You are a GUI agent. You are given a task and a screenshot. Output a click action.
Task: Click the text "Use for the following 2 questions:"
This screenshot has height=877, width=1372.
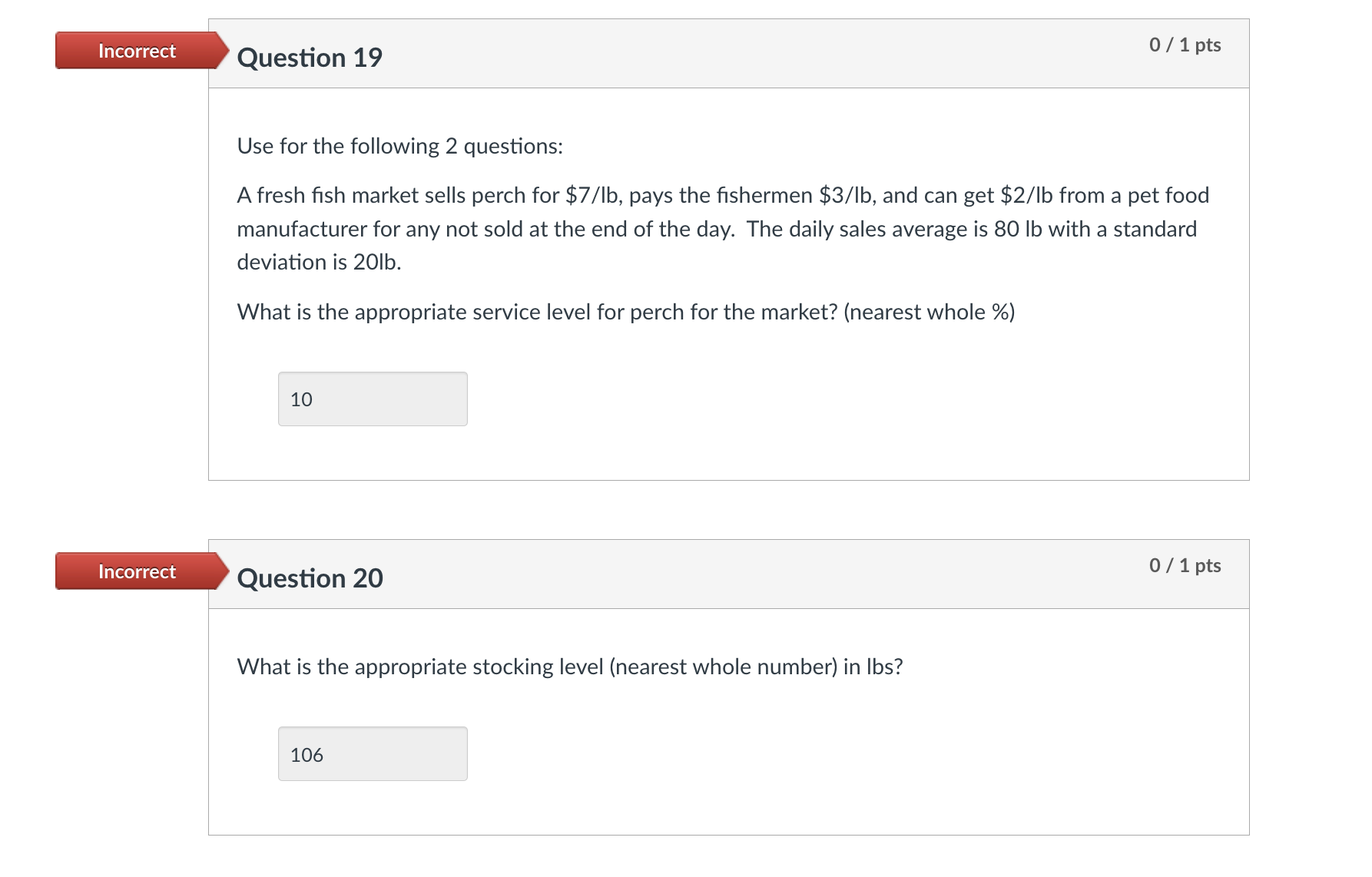click(399, 146)
